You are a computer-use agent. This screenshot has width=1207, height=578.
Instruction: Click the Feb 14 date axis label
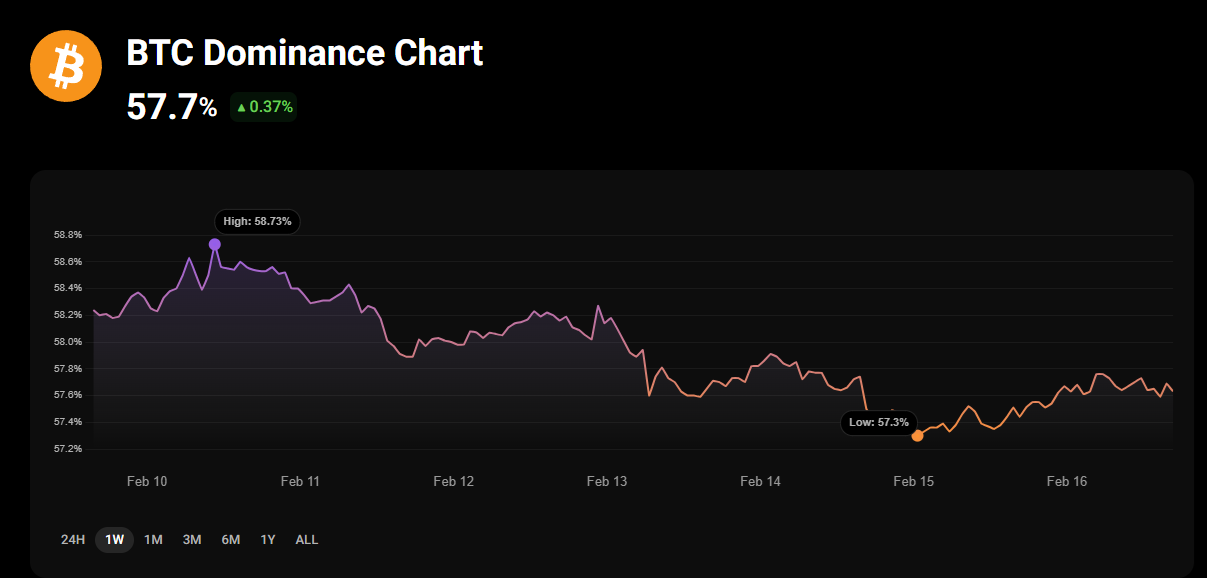(x=760, y=482)
